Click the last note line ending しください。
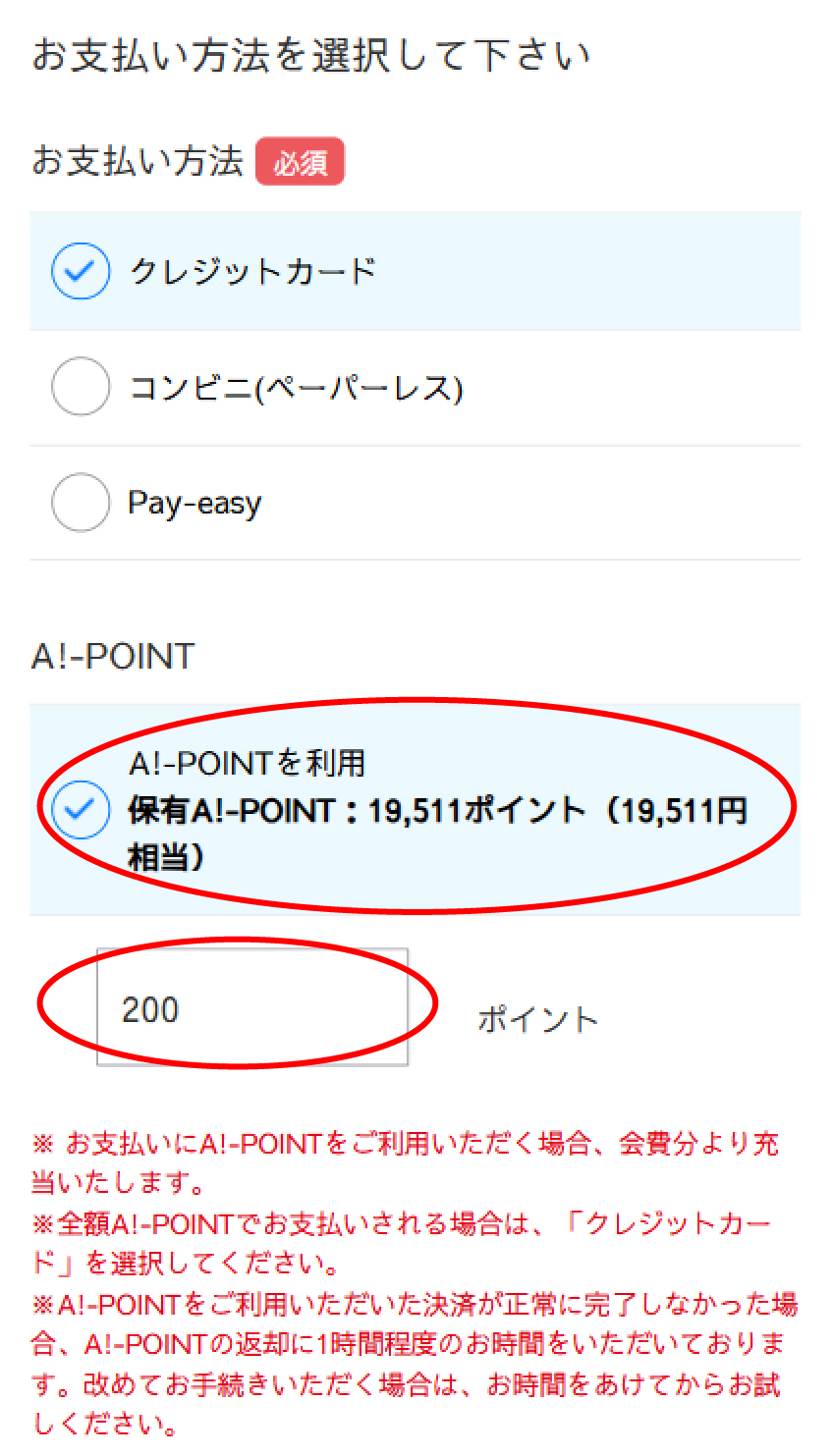834x1456 pixels. [x=106, y=1424]
